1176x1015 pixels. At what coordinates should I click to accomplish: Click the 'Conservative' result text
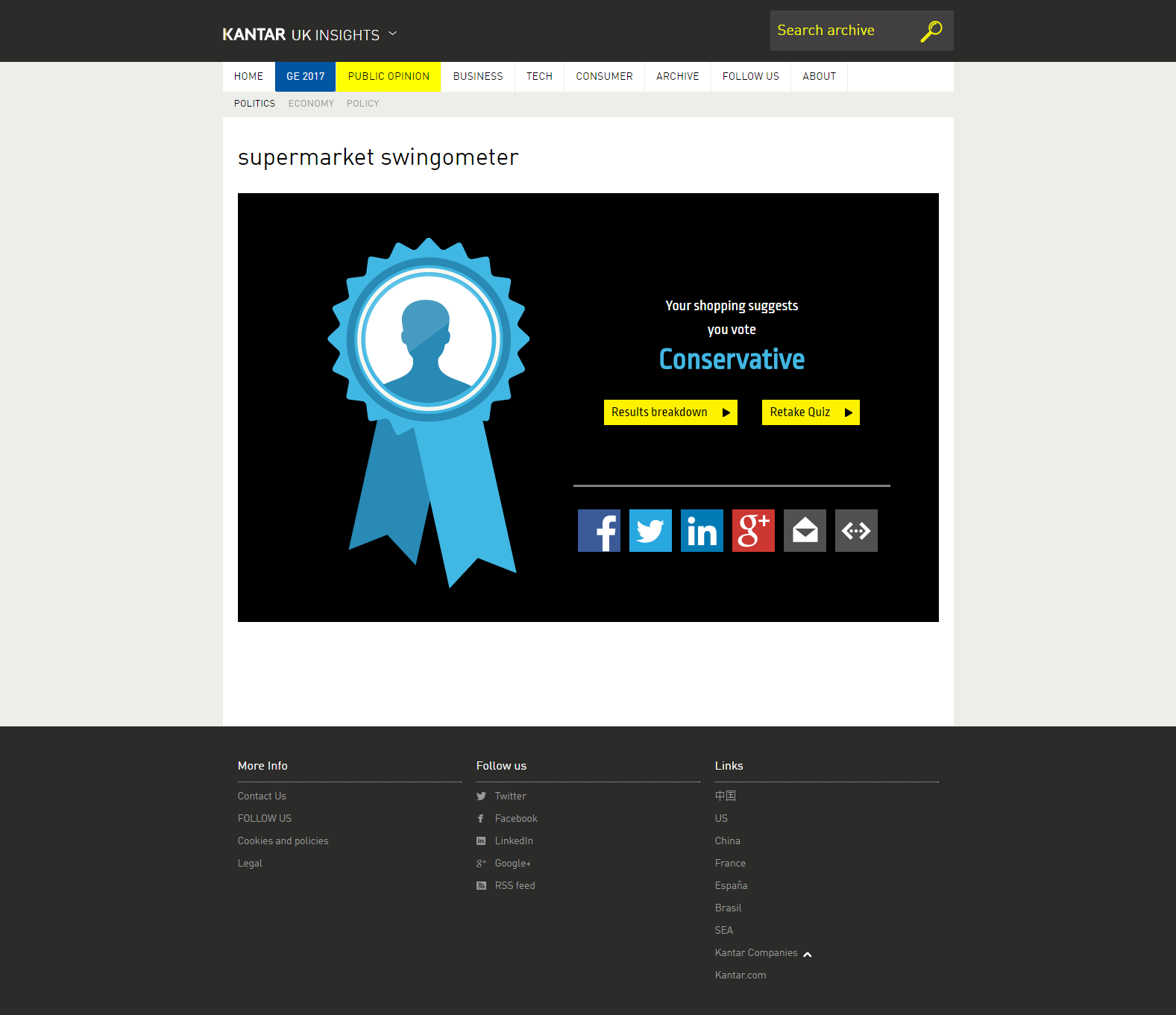pos(732,359)
